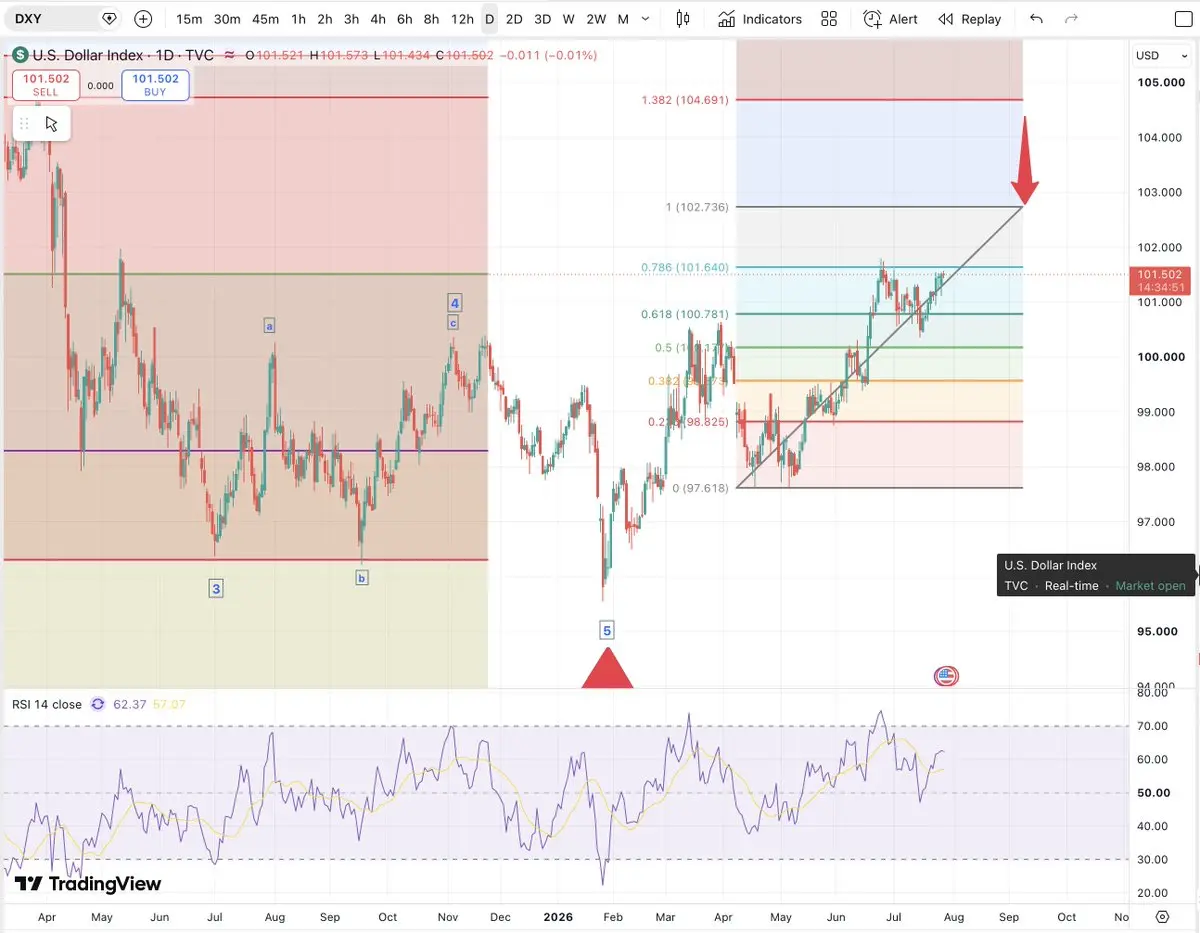Click the 2026 year label on time axis
This screenshot has width=1200, height=933.
558,917
